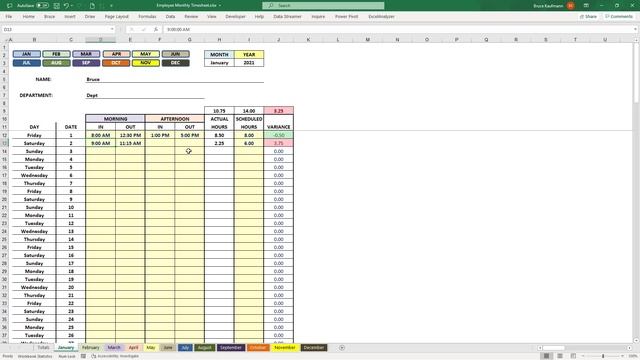
Task: Click the Share button
Action: coord(589,17)
